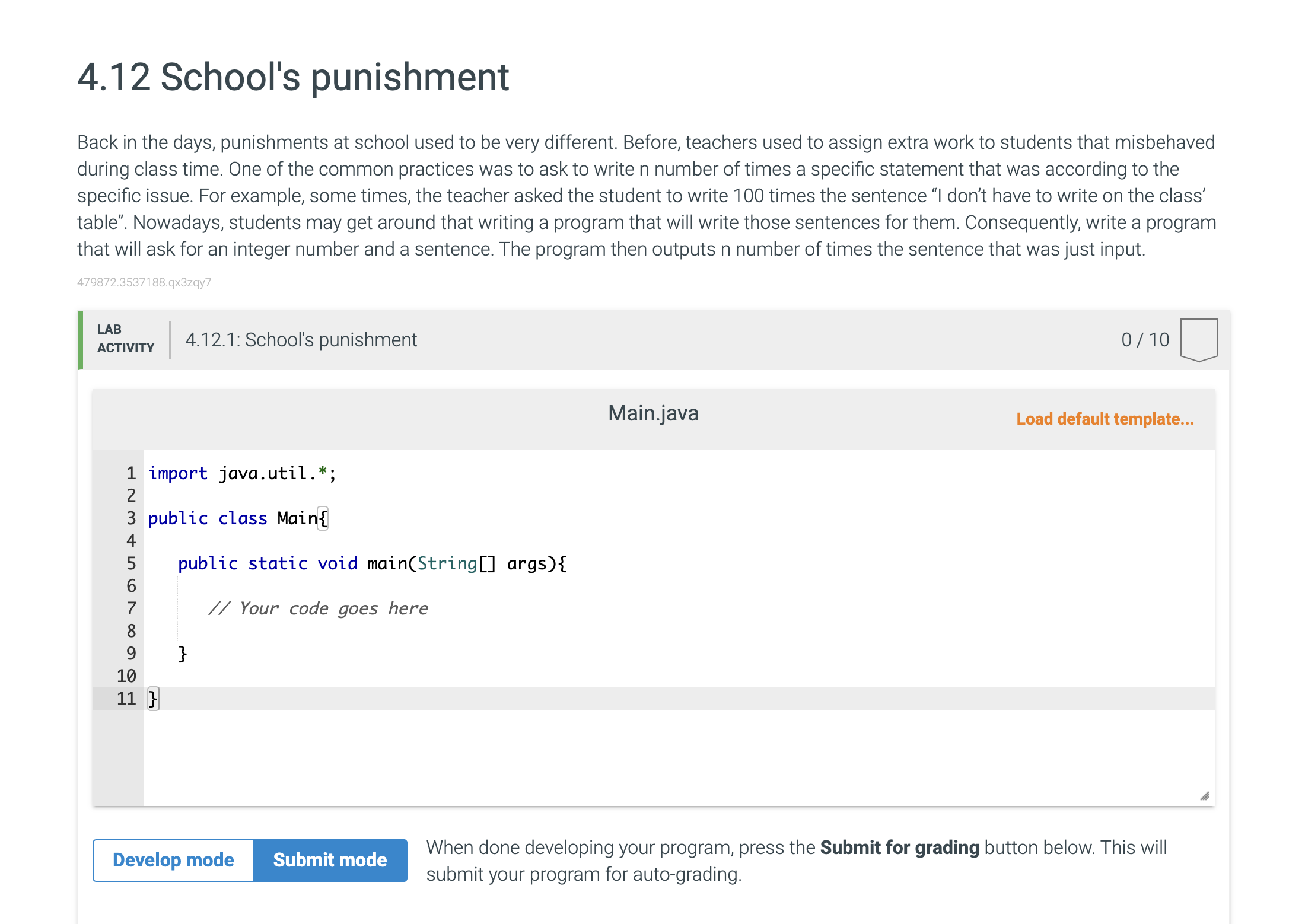Screen dimensions: 1305x924
Task: Click the permalink ID 479872.3537188.qx3zqy7
Action: click(x=144, y=282)
